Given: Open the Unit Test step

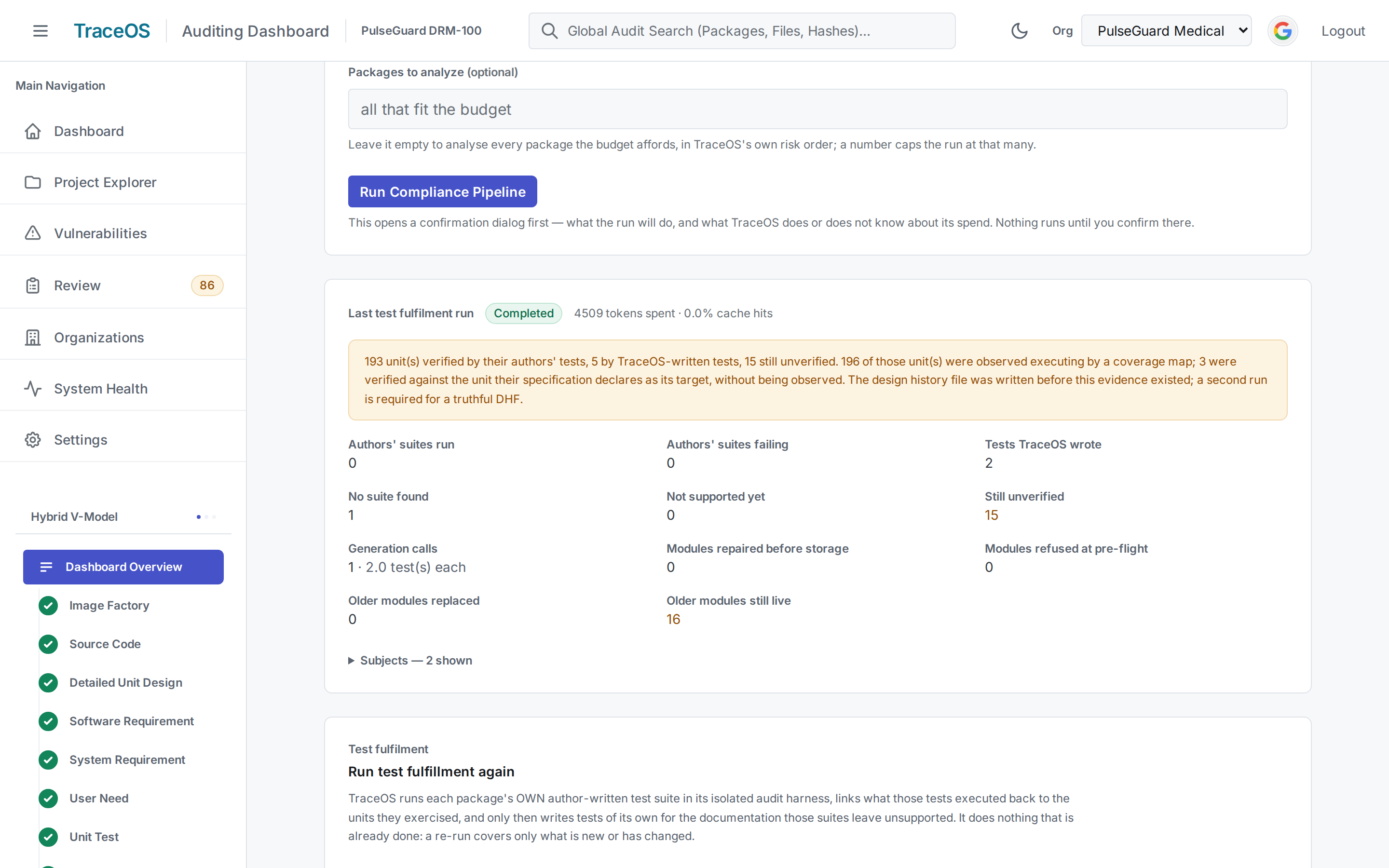Looking at the screenshot, I should click(94, 837).
